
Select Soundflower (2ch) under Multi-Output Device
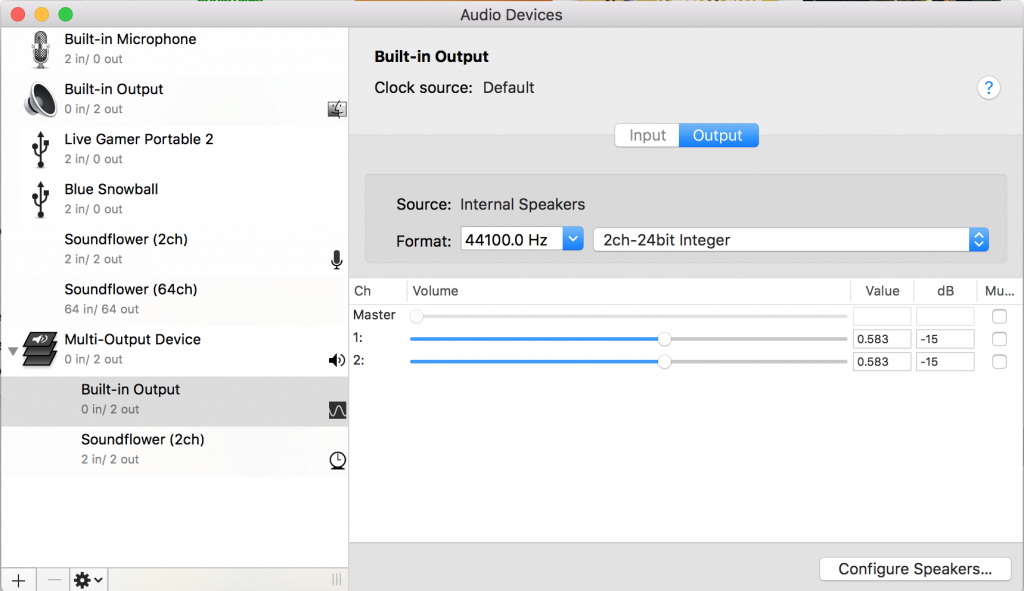[174, 450]
